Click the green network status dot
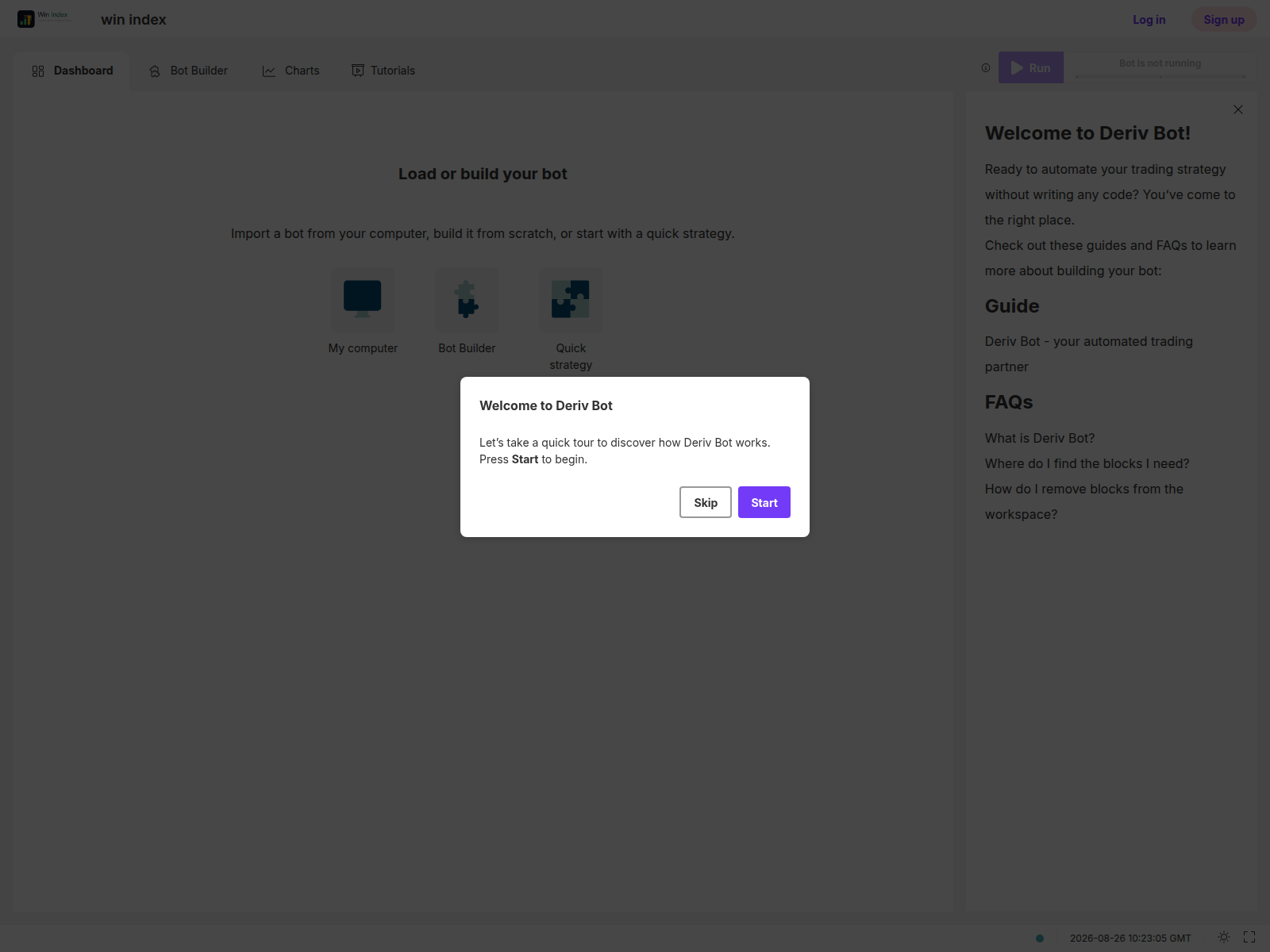Image resolution: width=1270 pixels, height=952 pixels. pos(1040,938)
